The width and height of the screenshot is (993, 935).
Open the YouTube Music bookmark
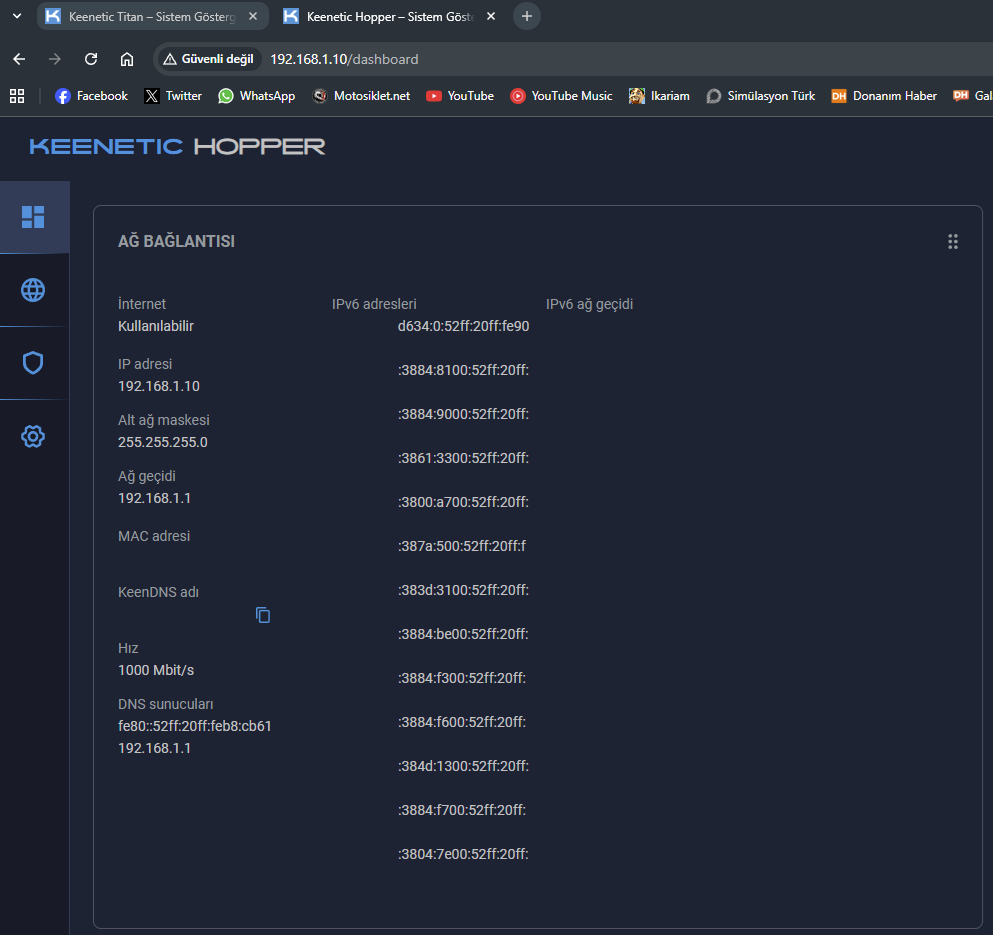point(561,96)
